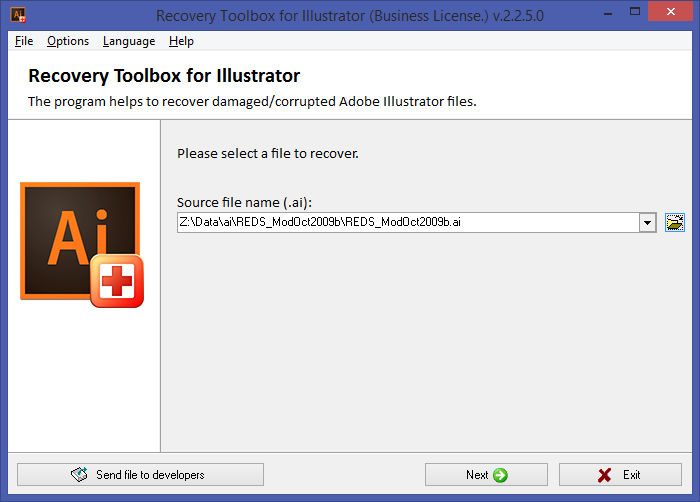
Task: Click the Ai app icon in title bar
Action: 18,15
